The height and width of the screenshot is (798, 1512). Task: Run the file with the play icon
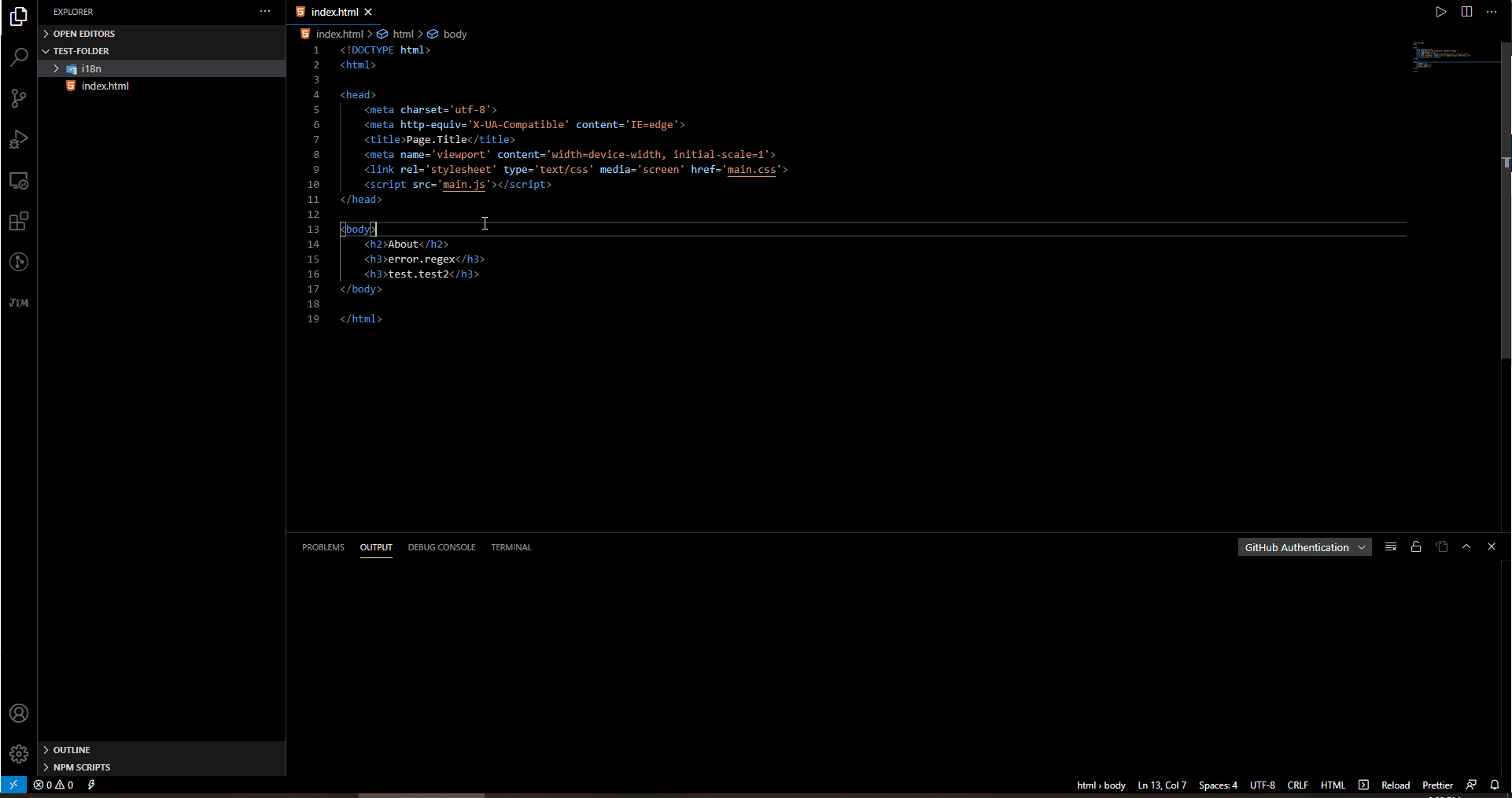[1440, 12]
